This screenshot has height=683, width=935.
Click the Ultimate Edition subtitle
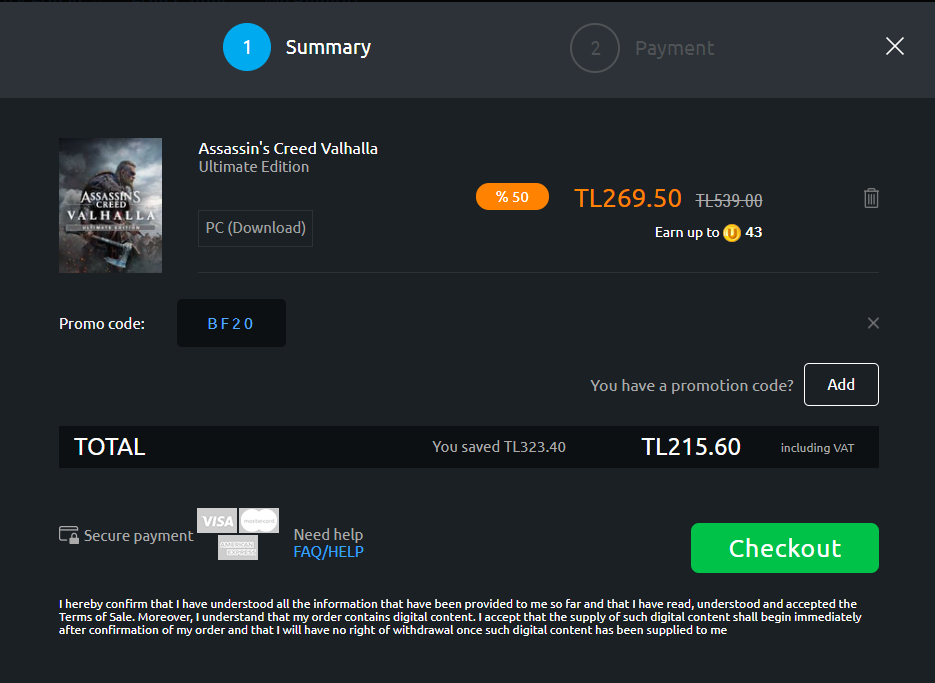(254, 167)
